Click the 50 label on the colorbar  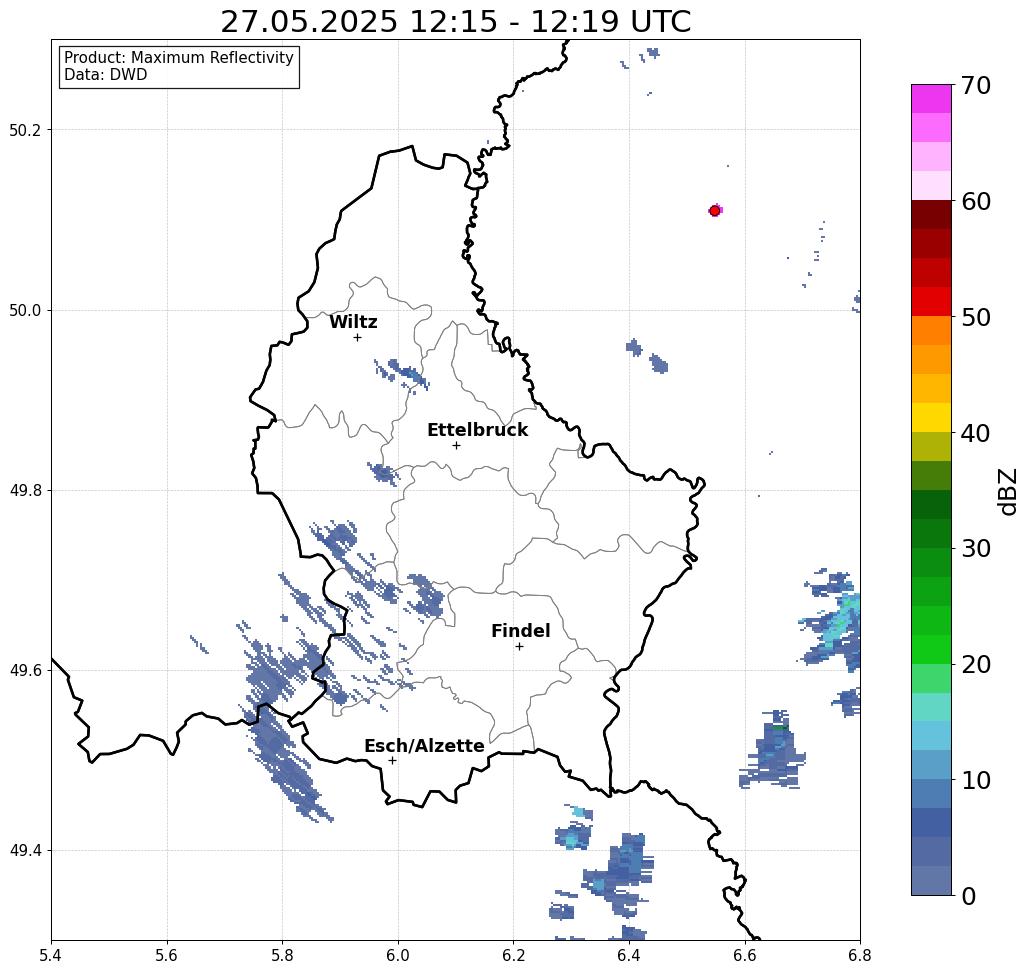pyautogui.click(x=975, y=318)
